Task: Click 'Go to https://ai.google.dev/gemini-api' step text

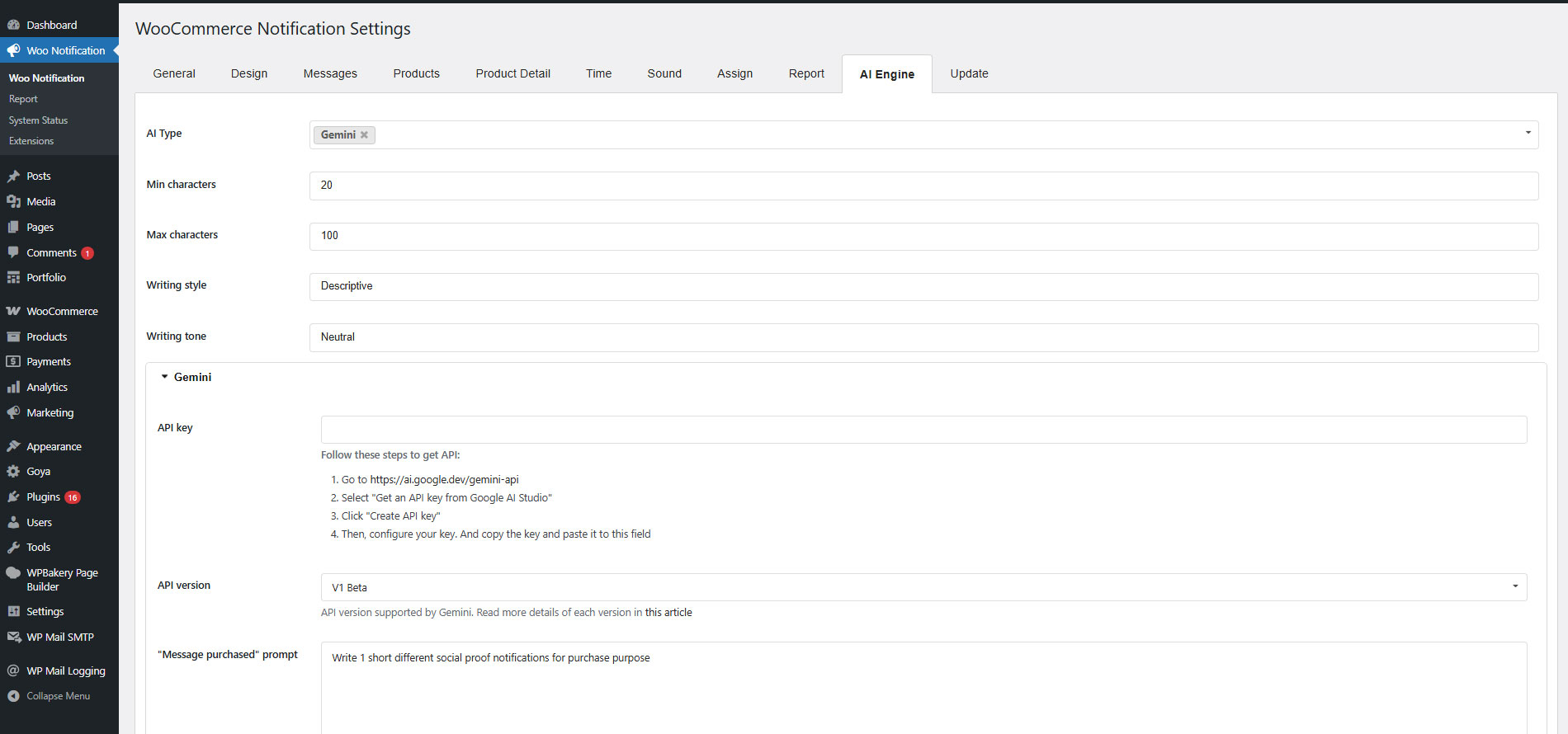Action: click(430, 480)
